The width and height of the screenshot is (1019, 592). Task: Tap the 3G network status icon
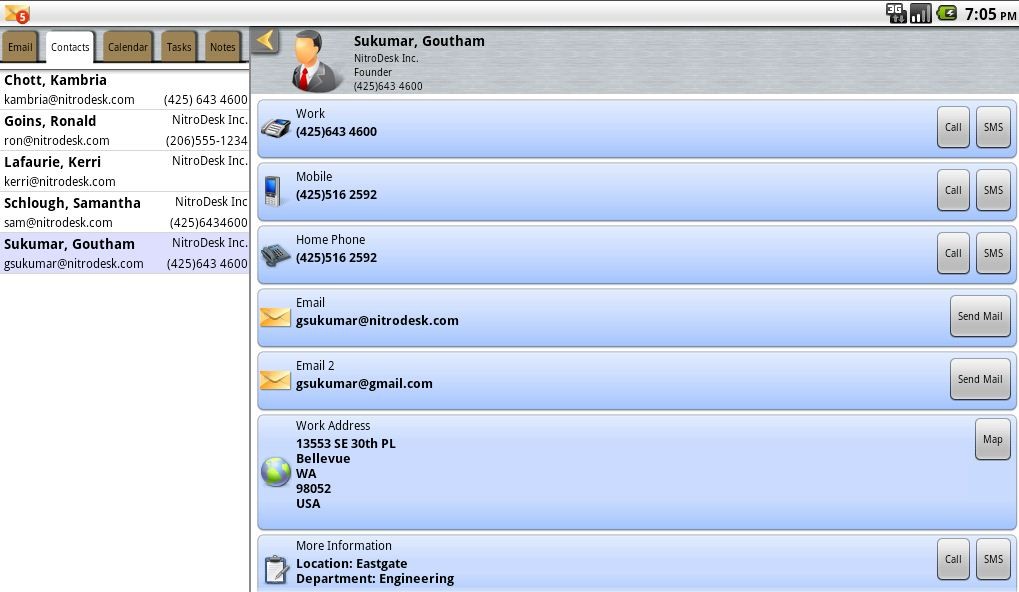pyautogui.click(x=896, y=13)
